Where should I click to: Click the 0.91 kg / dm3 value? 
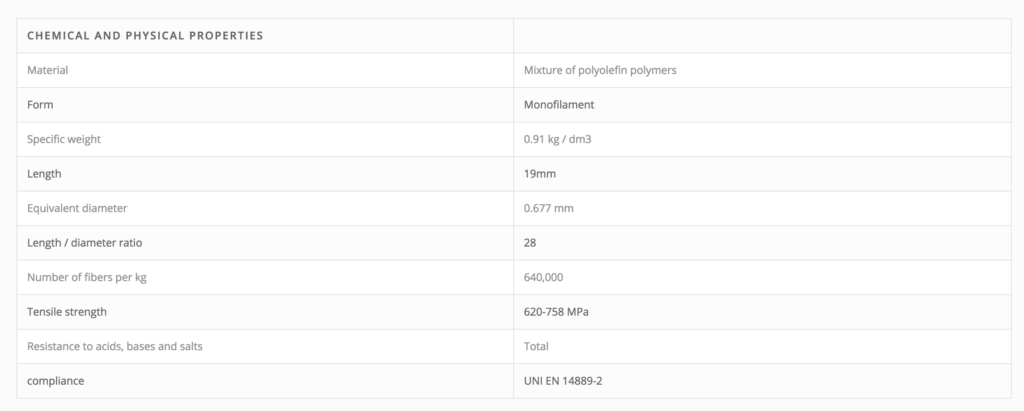557,139
